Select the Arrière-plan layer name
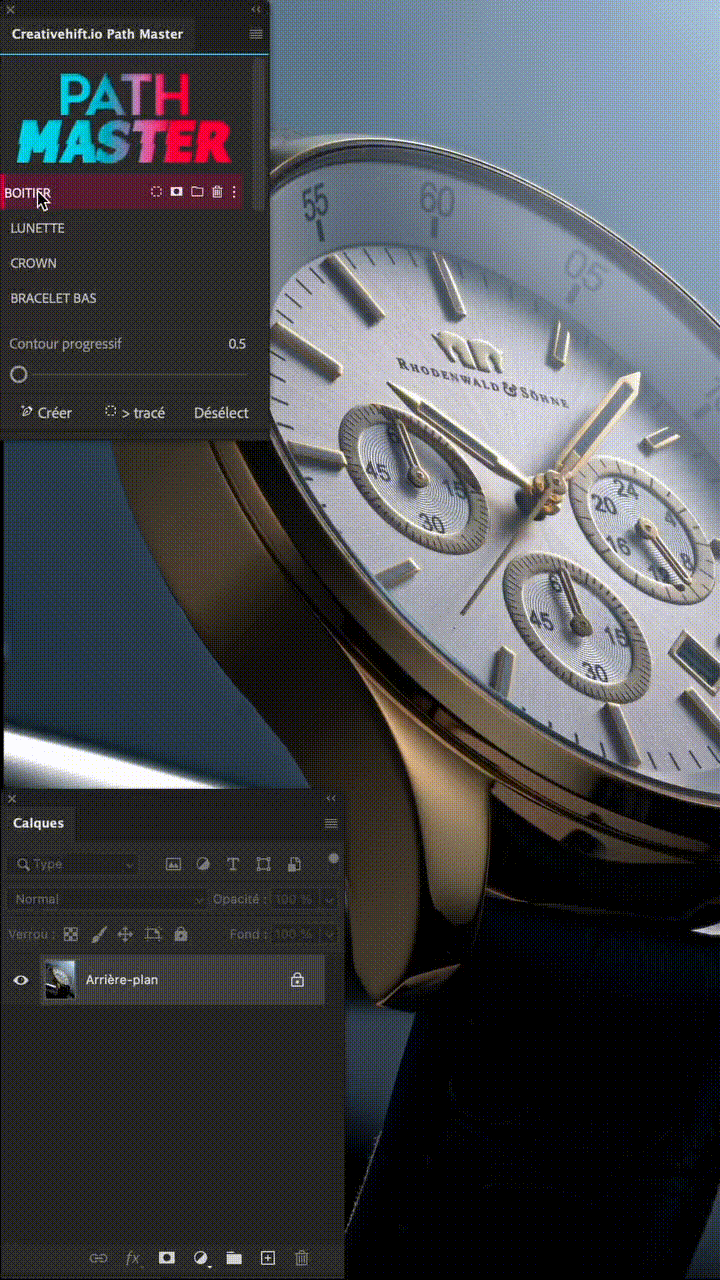The image size is (720, 1280). [x=122, y=980]
